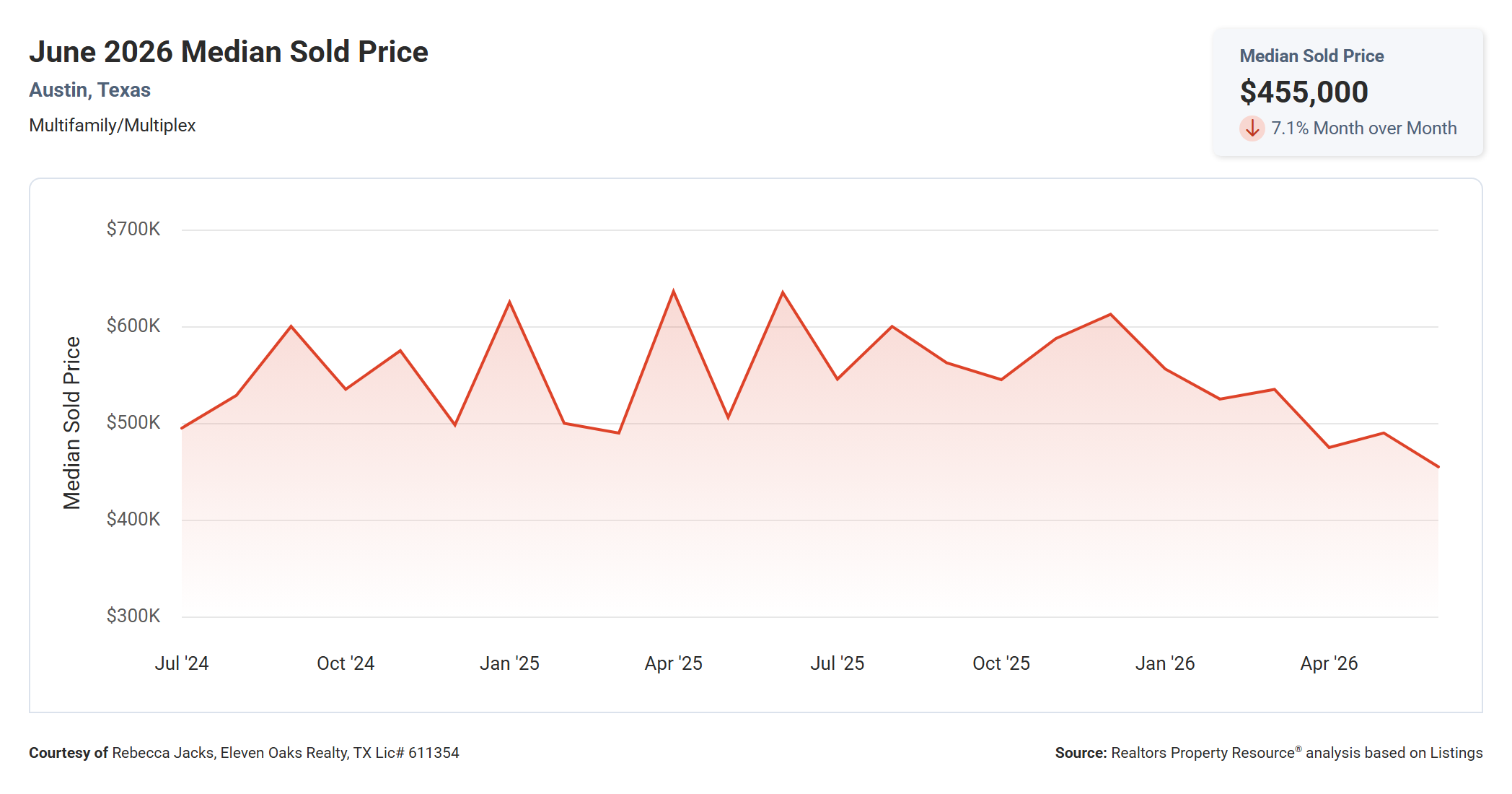
Task: Click the final June '26 data point
Action: [x=1438, y=467]
